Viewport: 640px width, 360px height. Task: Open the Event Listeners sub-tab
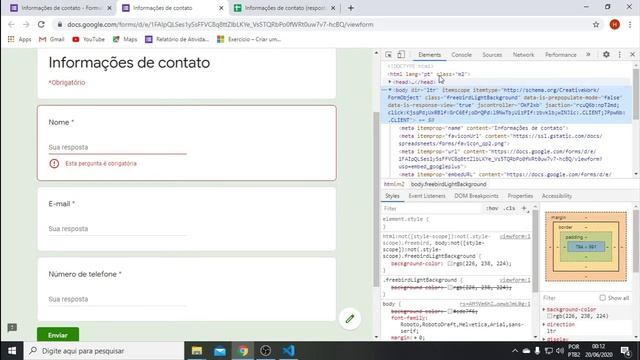coord(427,196)
